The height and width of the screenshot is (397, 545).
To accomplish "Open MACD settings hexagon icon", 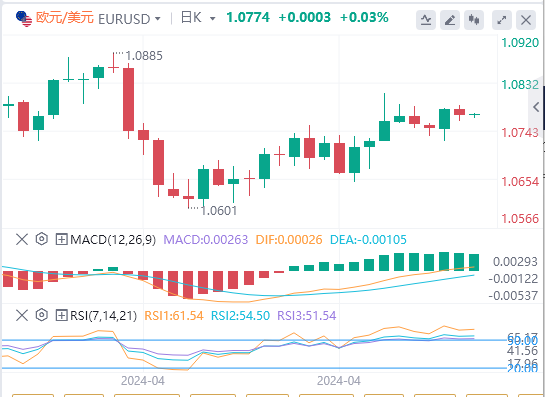I will [x=41, y=239].
